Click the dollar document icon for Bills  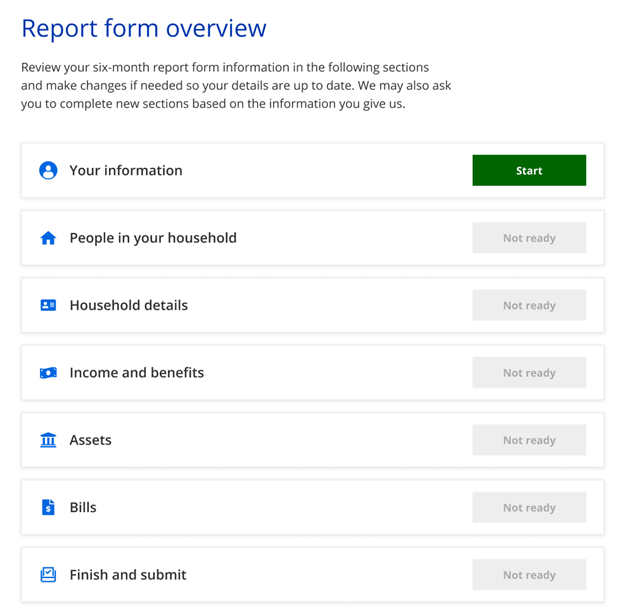click(x=48, y=507)
